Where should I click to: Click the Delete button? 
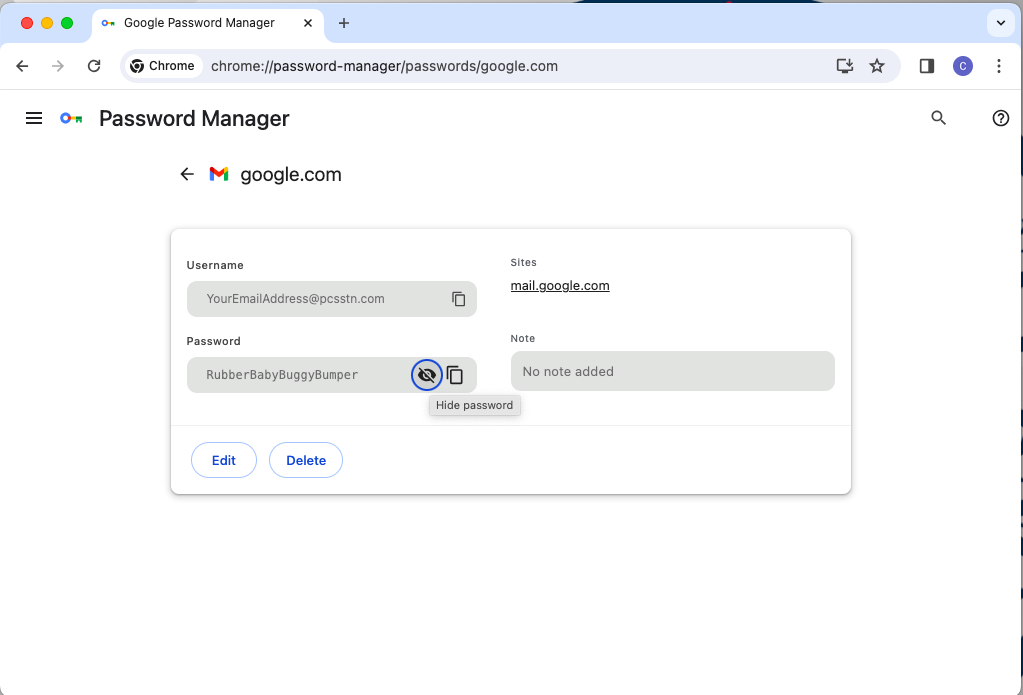tap(306, 460)
